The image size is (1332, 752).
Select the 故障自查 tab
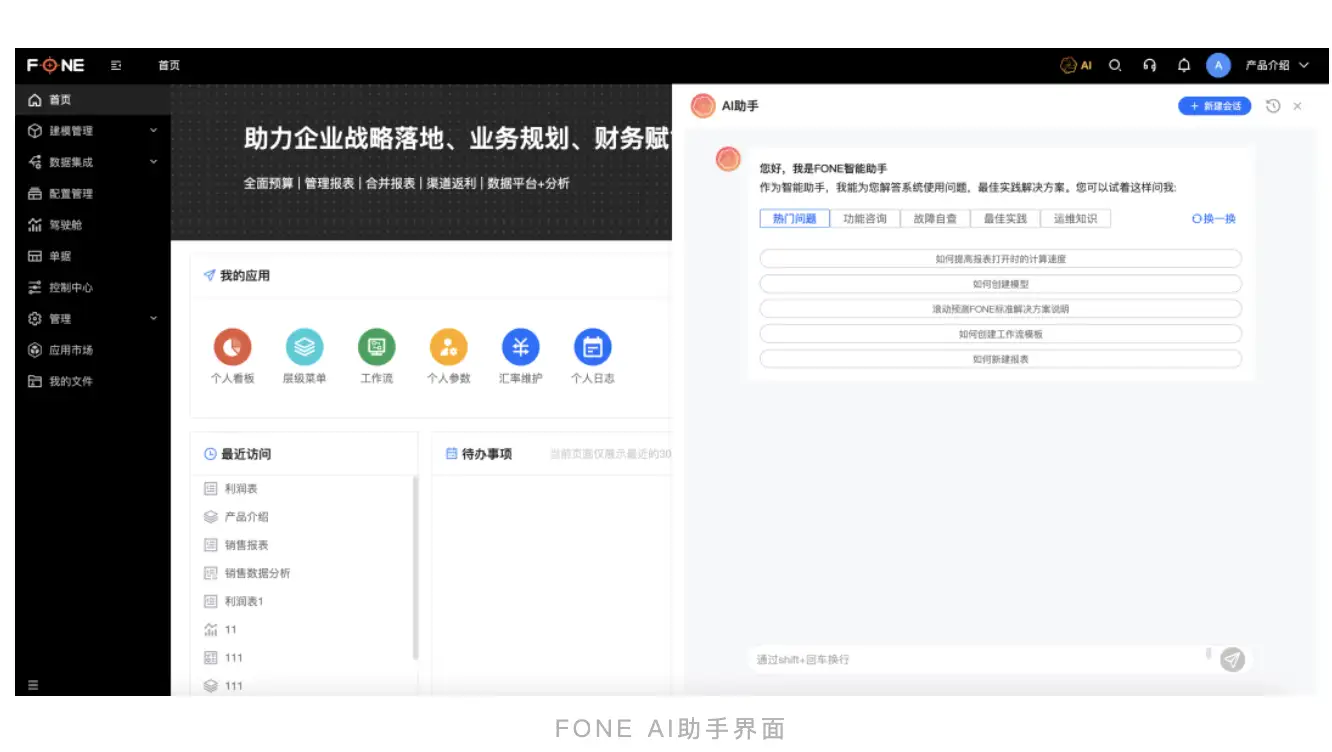click(935, 219)
